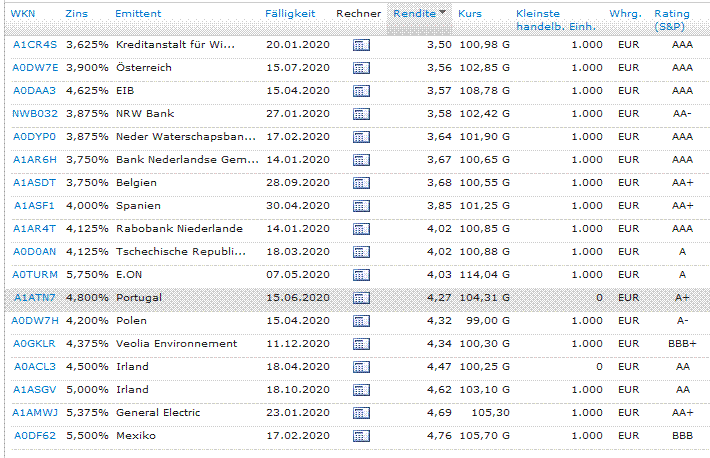Select the 5,750% coupon value

pos(87,275)
